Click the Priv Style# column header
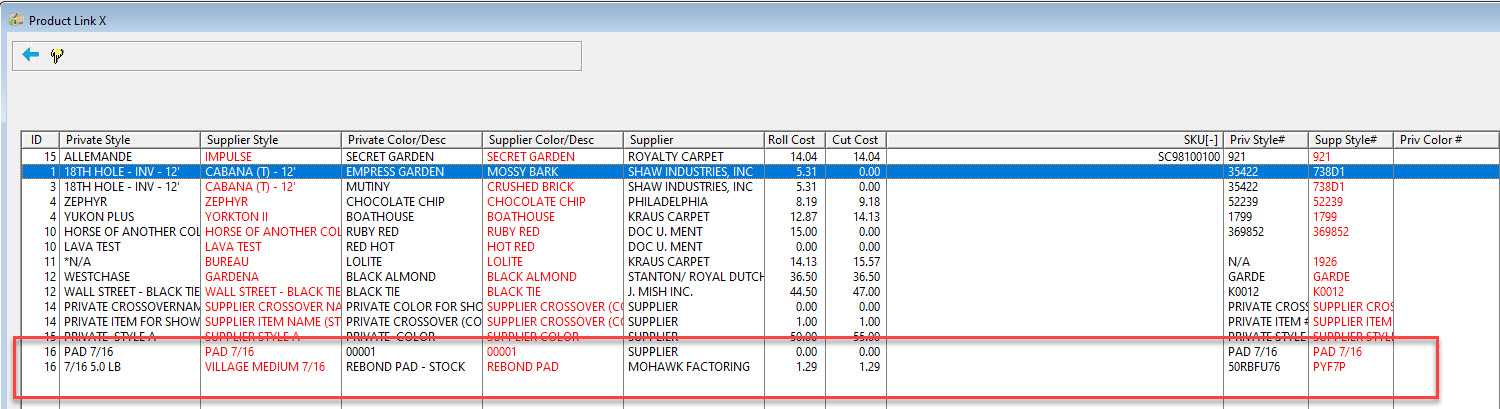Screen dimensions: 1500x409 (1266, 140)
